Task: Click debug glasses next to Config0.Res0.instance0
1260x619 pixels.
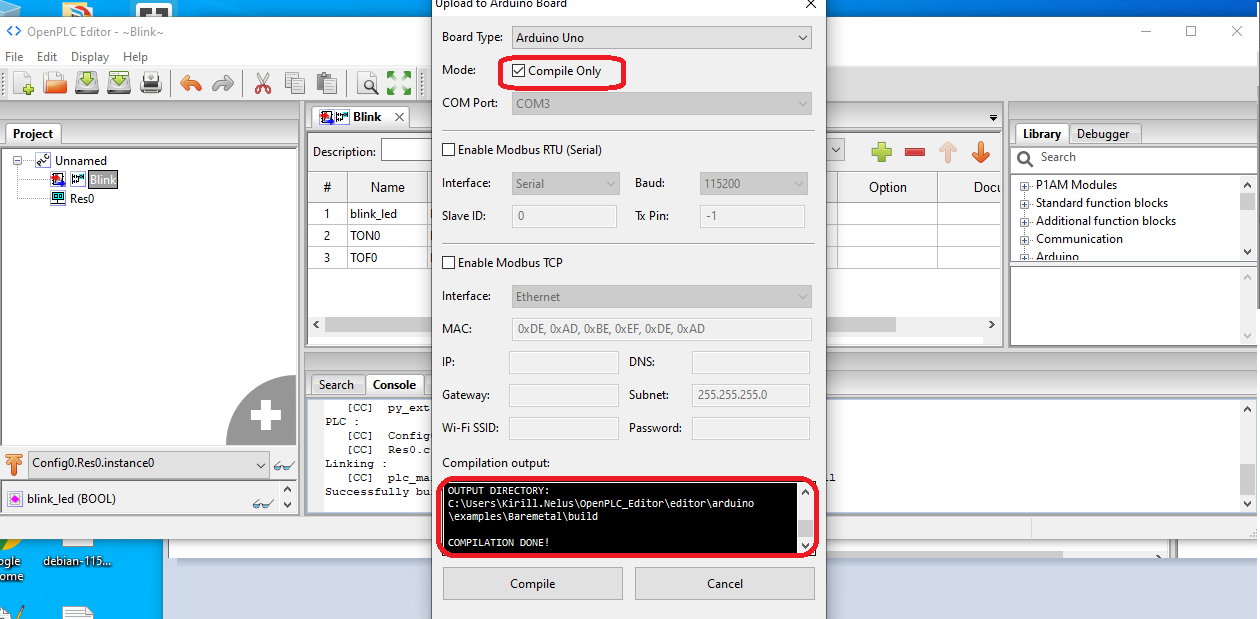Action: (x=284, y=465)
